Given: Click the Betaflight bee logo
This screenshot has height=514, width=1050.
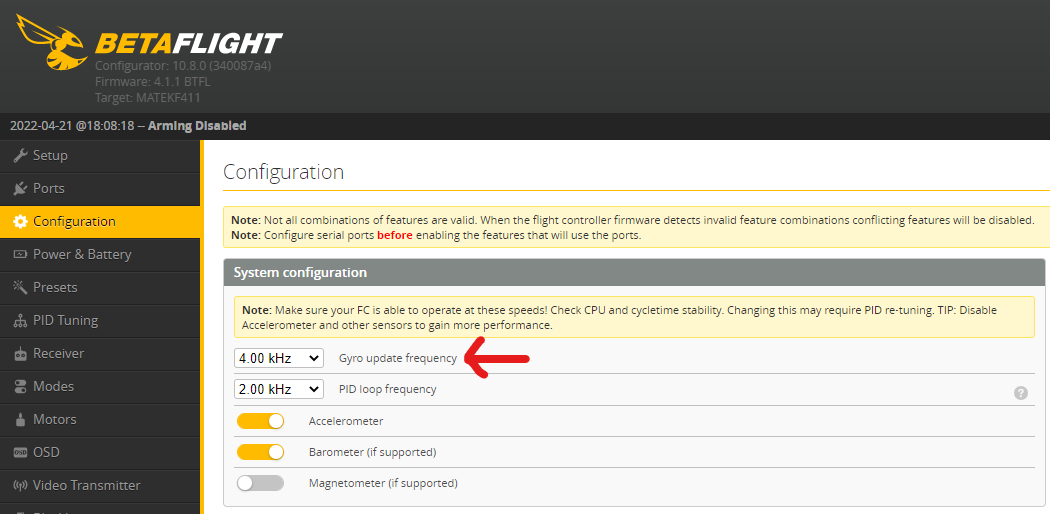Looking at the screenshot, I should (51, 41).
